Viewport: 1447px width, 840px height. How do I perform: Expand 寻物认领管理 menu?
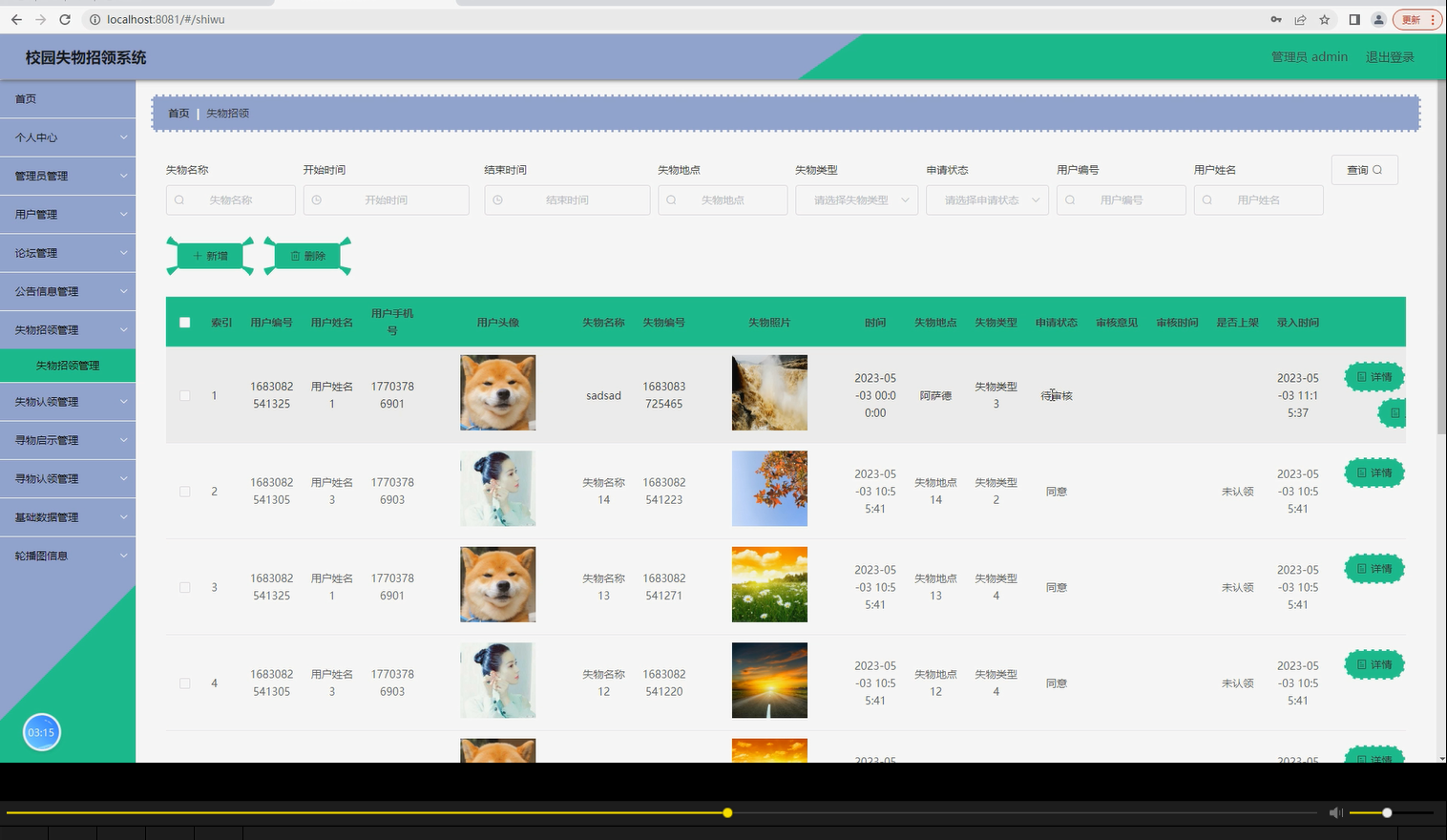[x=68, y=479]
